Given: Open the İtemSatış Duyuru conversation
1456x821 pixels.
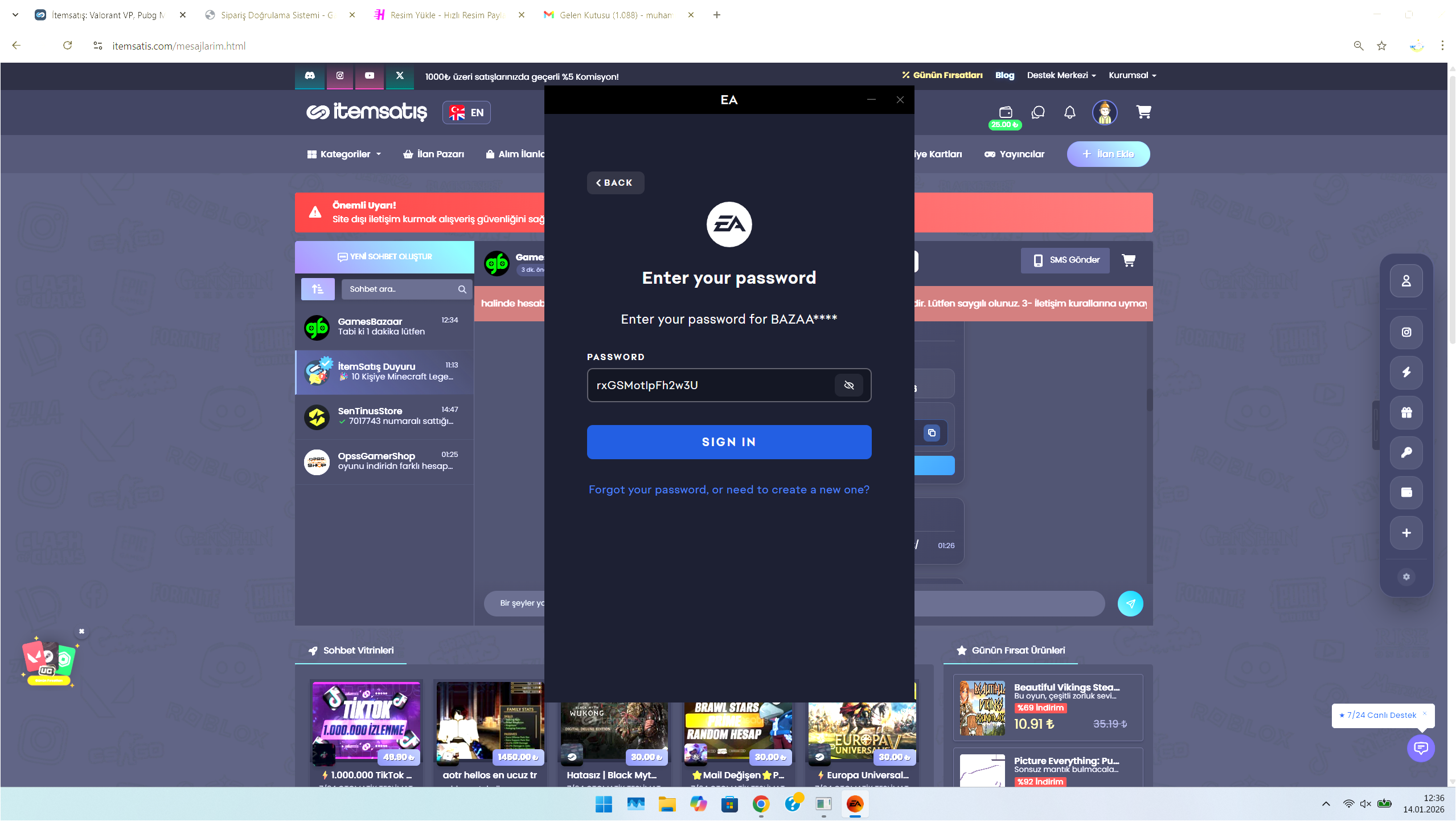Looking at the screenshot, I should (x=384, y=373).
